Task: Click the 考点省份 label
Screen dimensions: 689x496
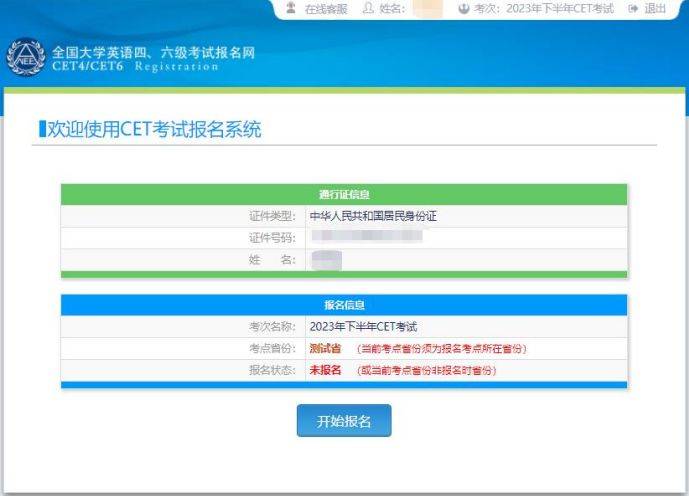Action: 272,348
